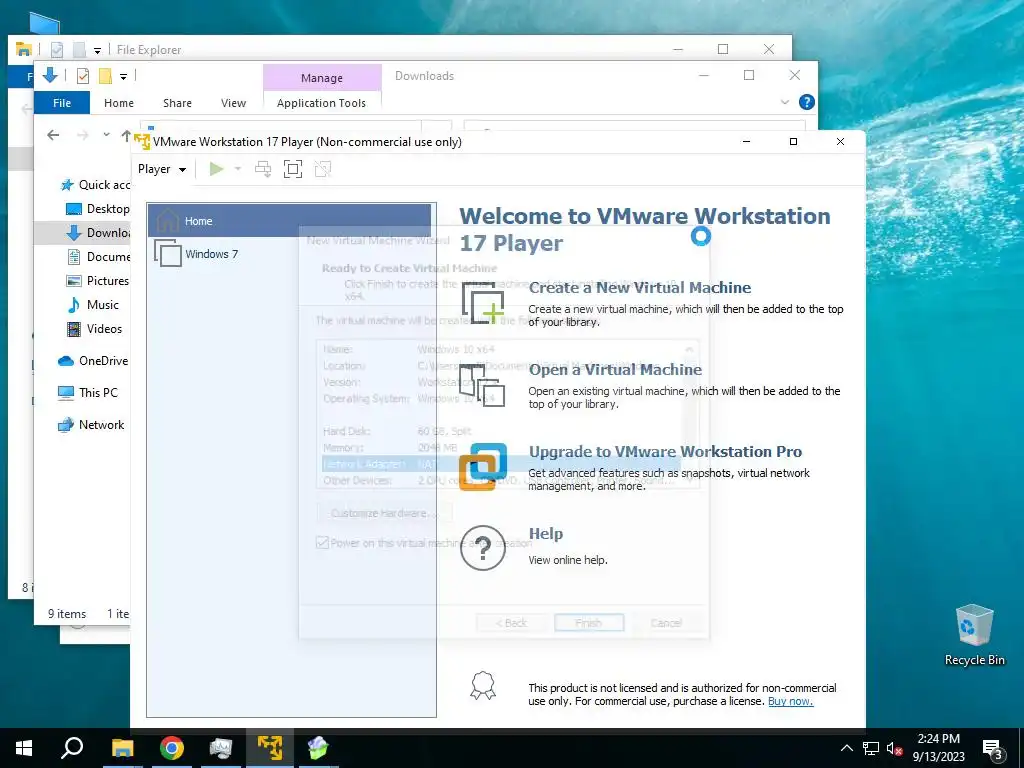
Task: Select OneDrive in the navigation pane
Action: coord(93,361)
